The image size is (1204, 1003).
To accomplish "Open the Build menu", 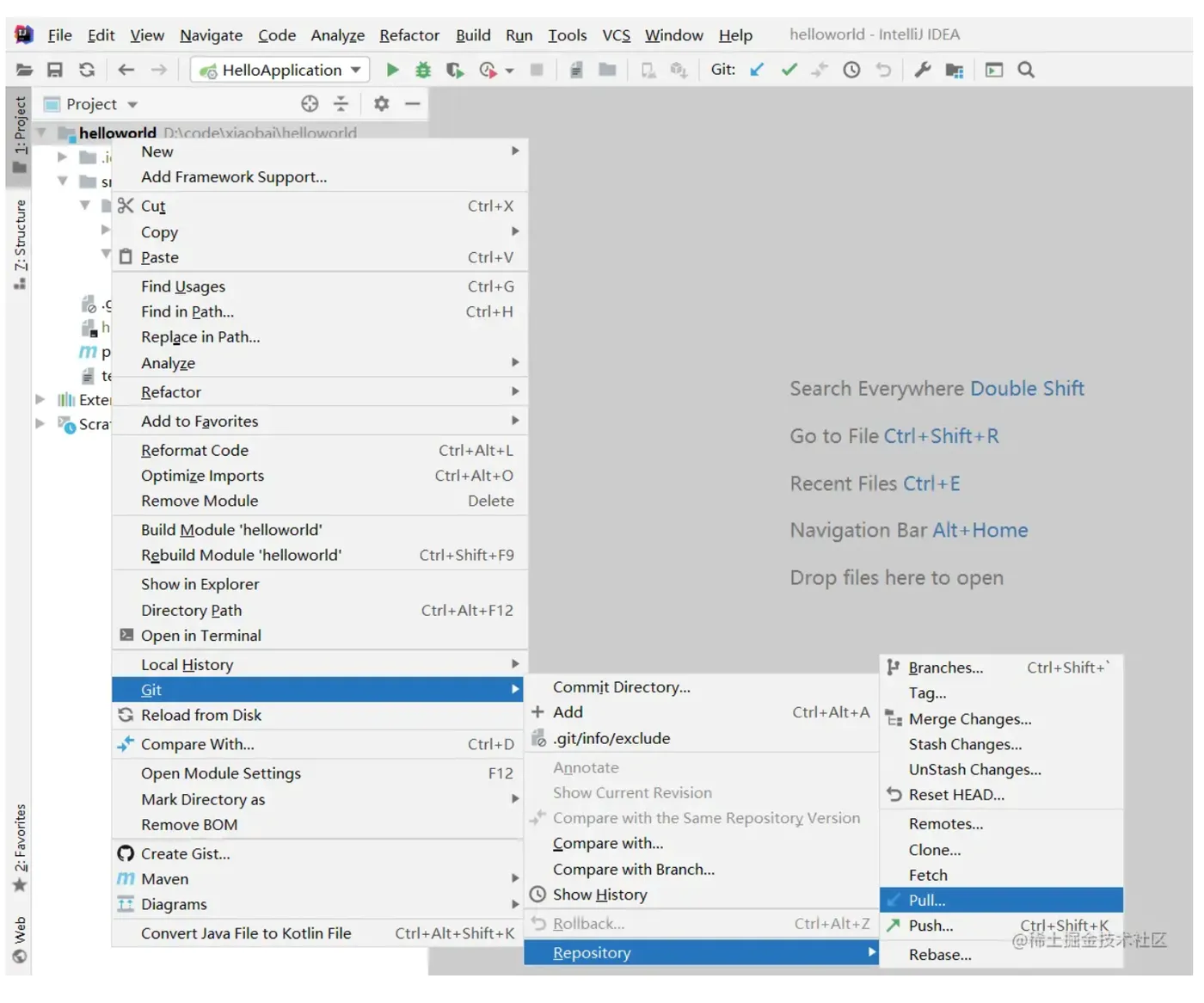I will pos(473,35).
